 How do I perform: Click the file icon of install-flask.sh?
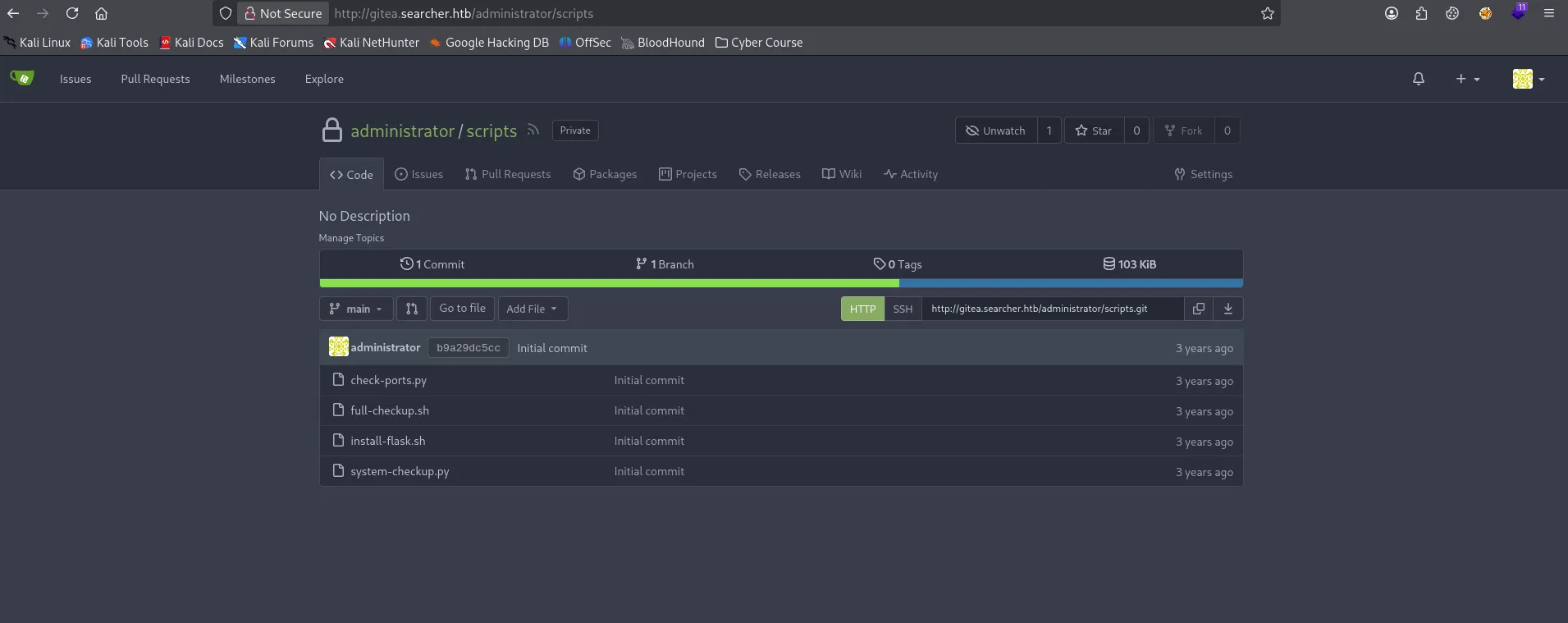pos(338,440)
